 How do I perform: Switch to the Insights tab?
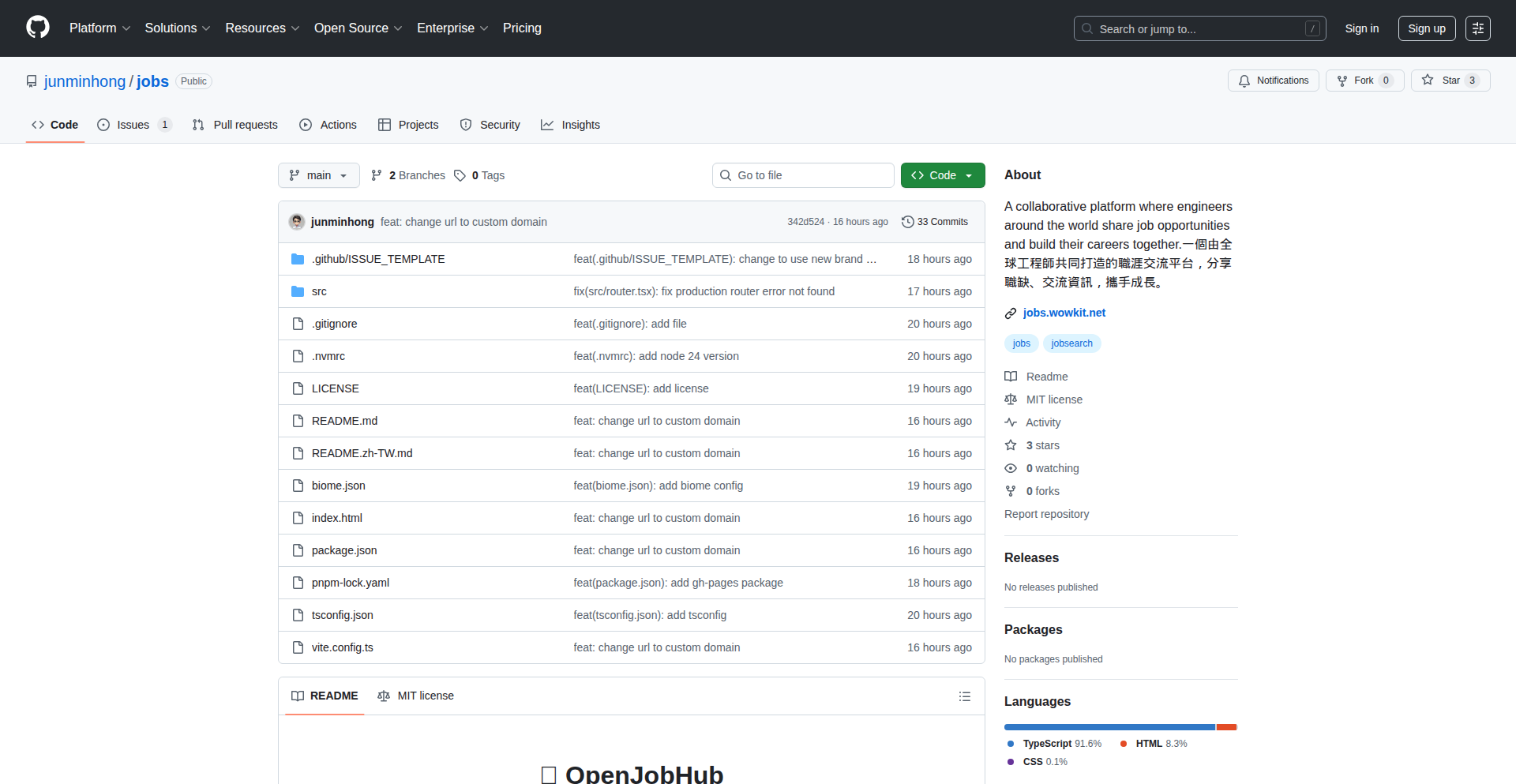[x=570, y=125]
